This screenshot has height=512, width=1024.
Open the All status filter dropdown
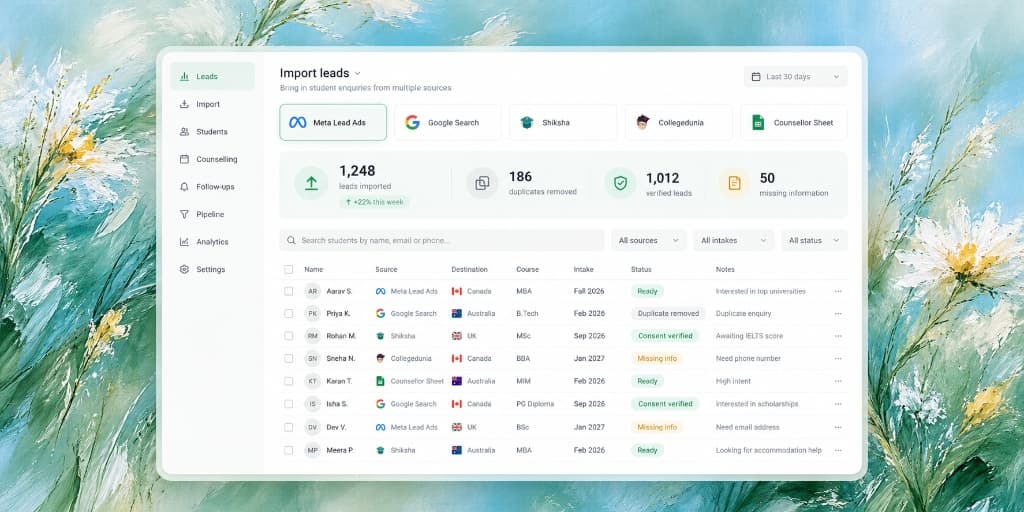(814, 240)
